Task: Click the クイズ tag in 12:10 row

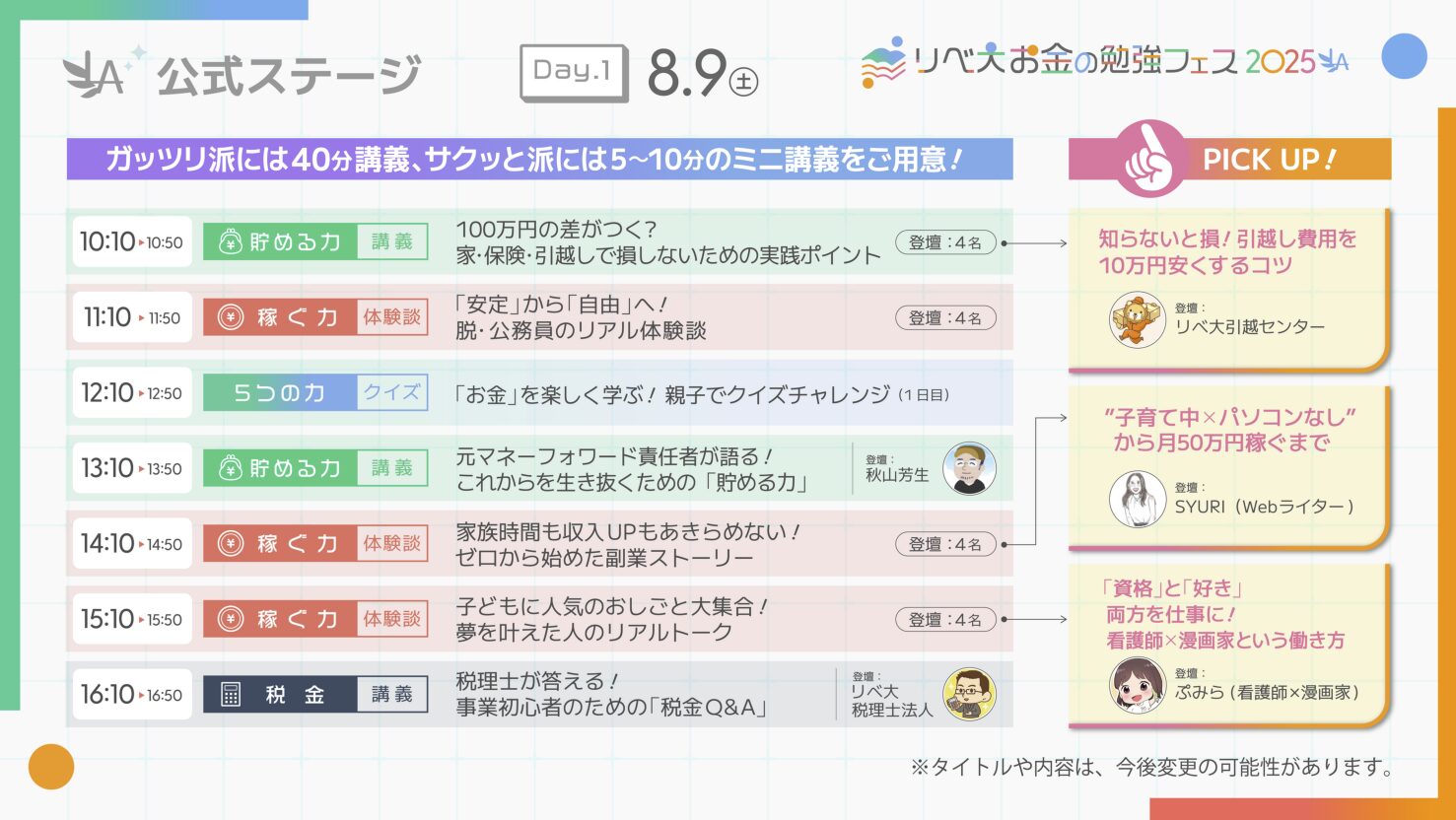Action: pos(391,392)
